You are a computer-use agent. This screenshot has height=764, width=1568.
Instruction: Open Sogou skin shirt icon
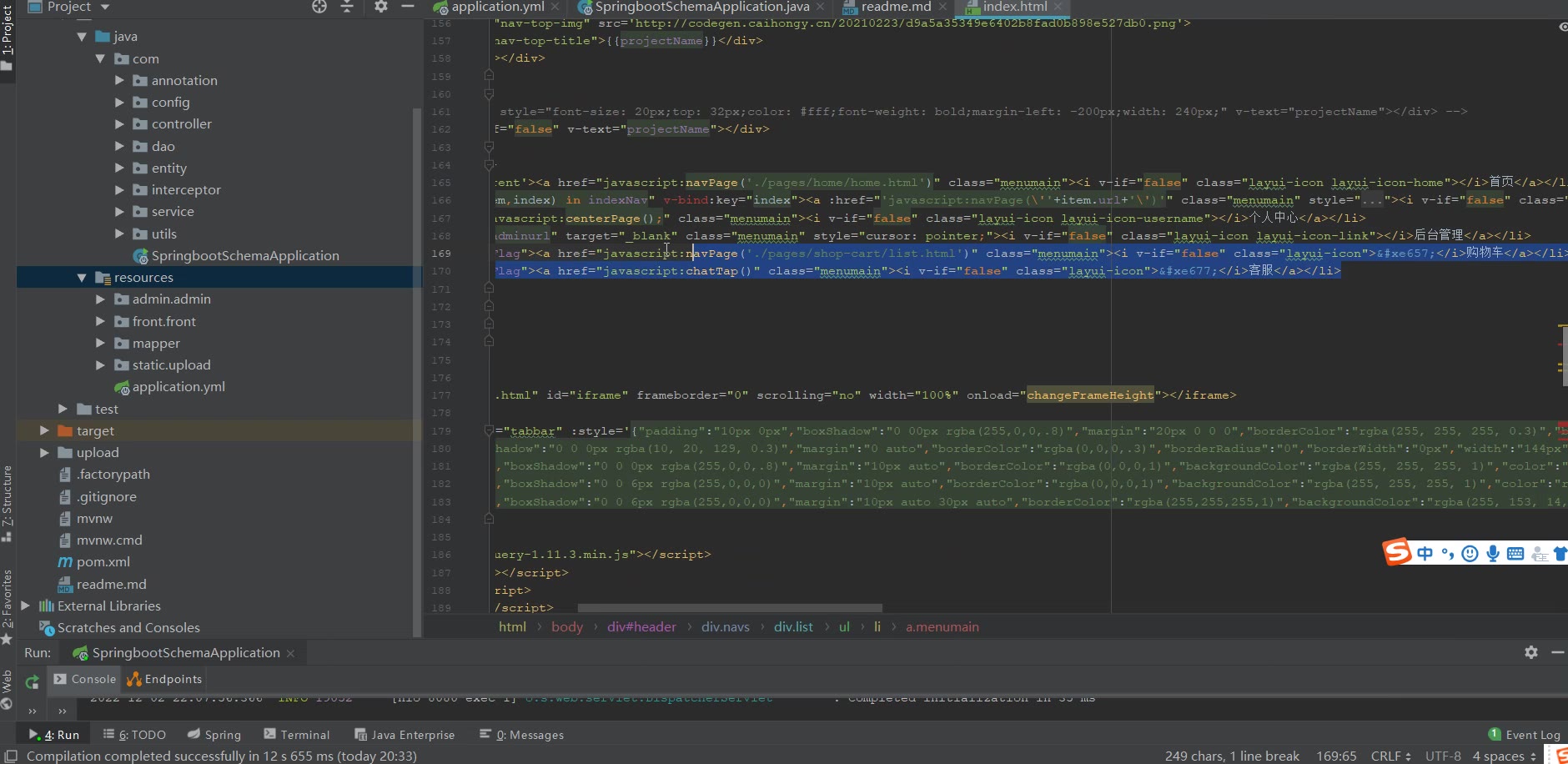click(x=1560, y=554)
